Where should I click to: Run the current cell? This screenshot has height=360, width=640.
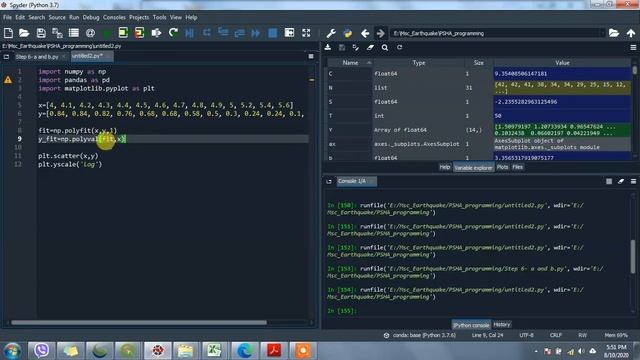pyautogui.click(x=123, y=33)
